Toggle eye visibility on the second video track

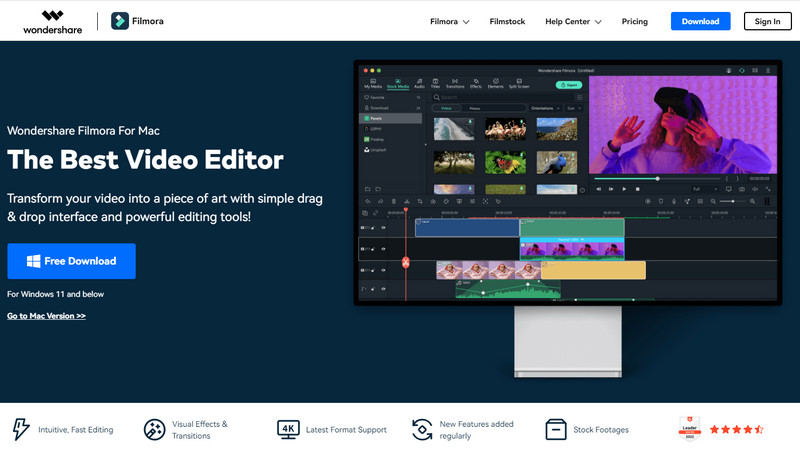click(x=383, y=249)
